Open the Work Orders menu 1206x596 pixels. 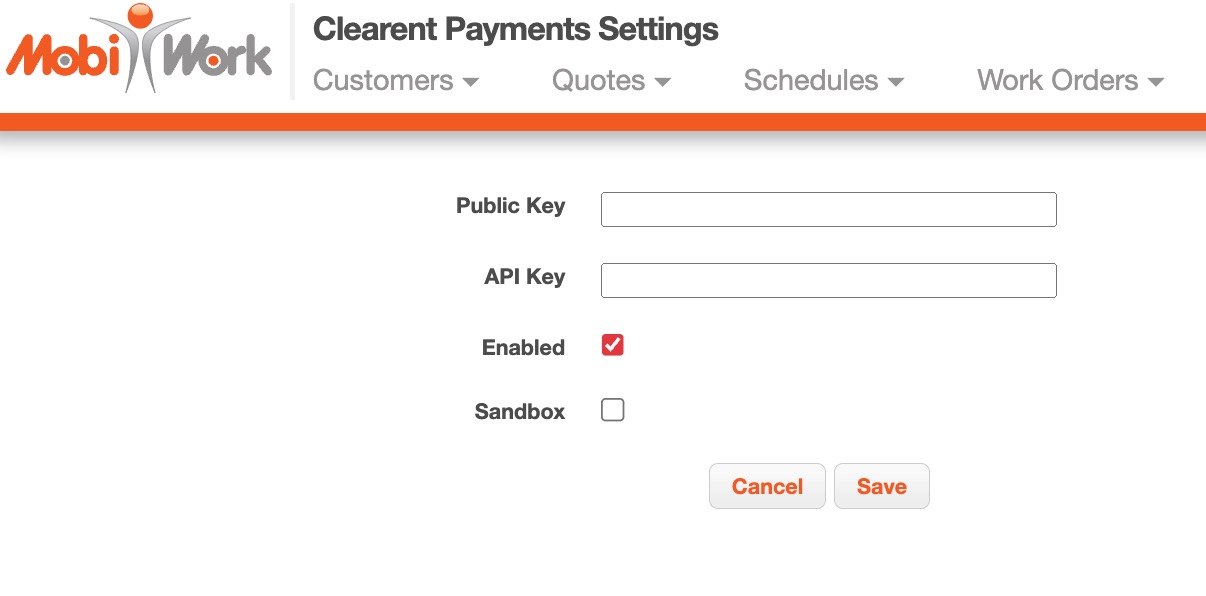(1057, 81)
